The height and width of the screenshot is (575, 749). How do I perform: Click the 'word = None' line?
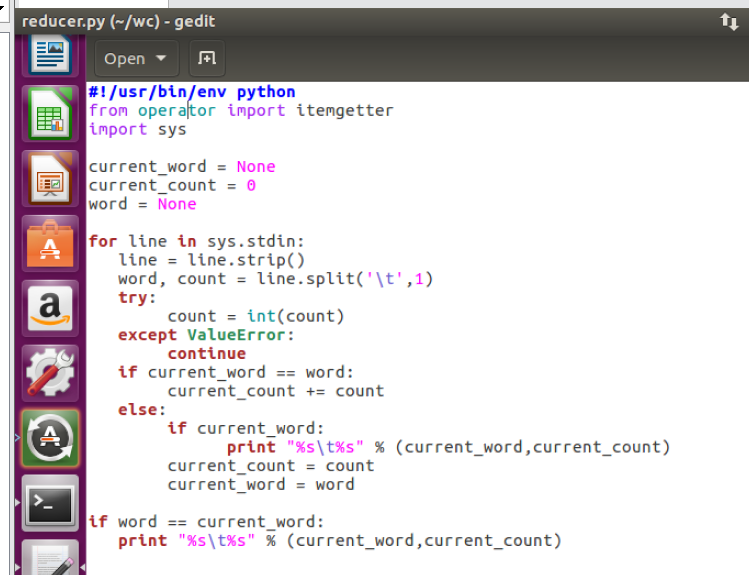142,204
